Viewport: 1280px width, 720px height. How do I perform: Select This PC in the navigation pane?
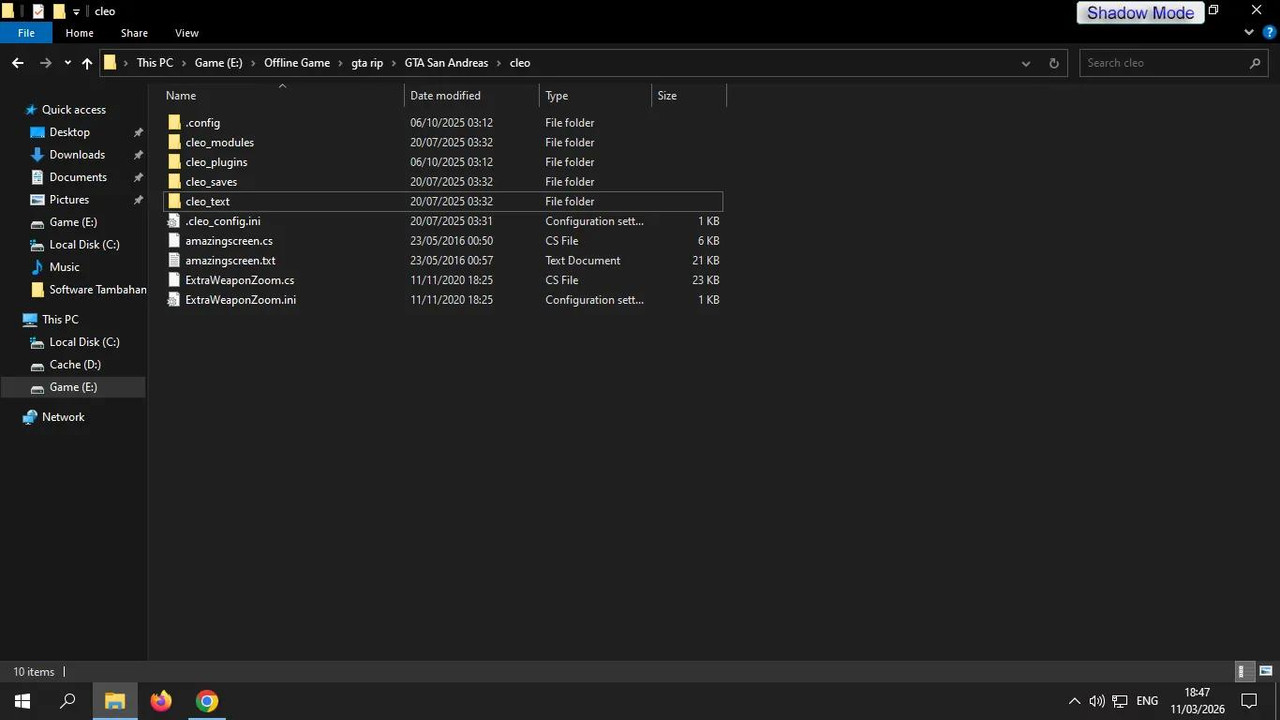60,320
